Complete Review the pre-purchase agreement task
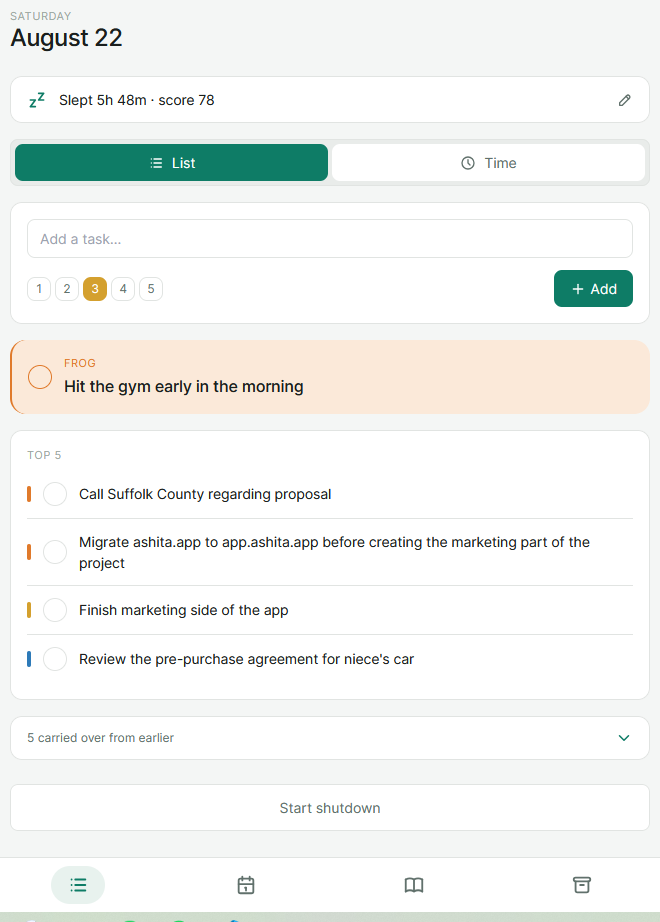The width and height of the screenshot is (660, 922). (x=55, y=659)
